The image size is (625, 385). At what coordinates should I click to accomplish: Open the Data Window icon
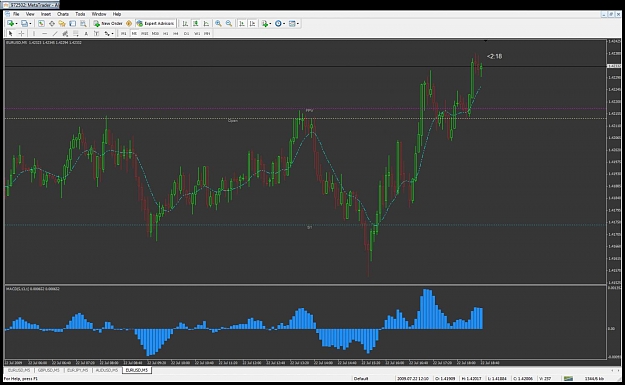pos(52,24)
